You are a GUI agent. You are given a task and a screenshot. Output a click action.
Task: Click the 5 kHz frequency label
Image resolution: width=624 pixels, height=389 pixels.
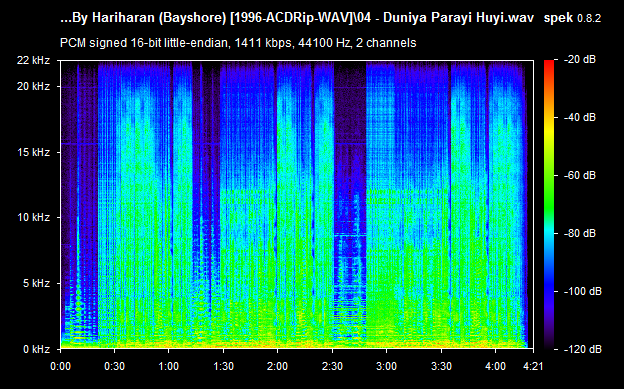37,283
